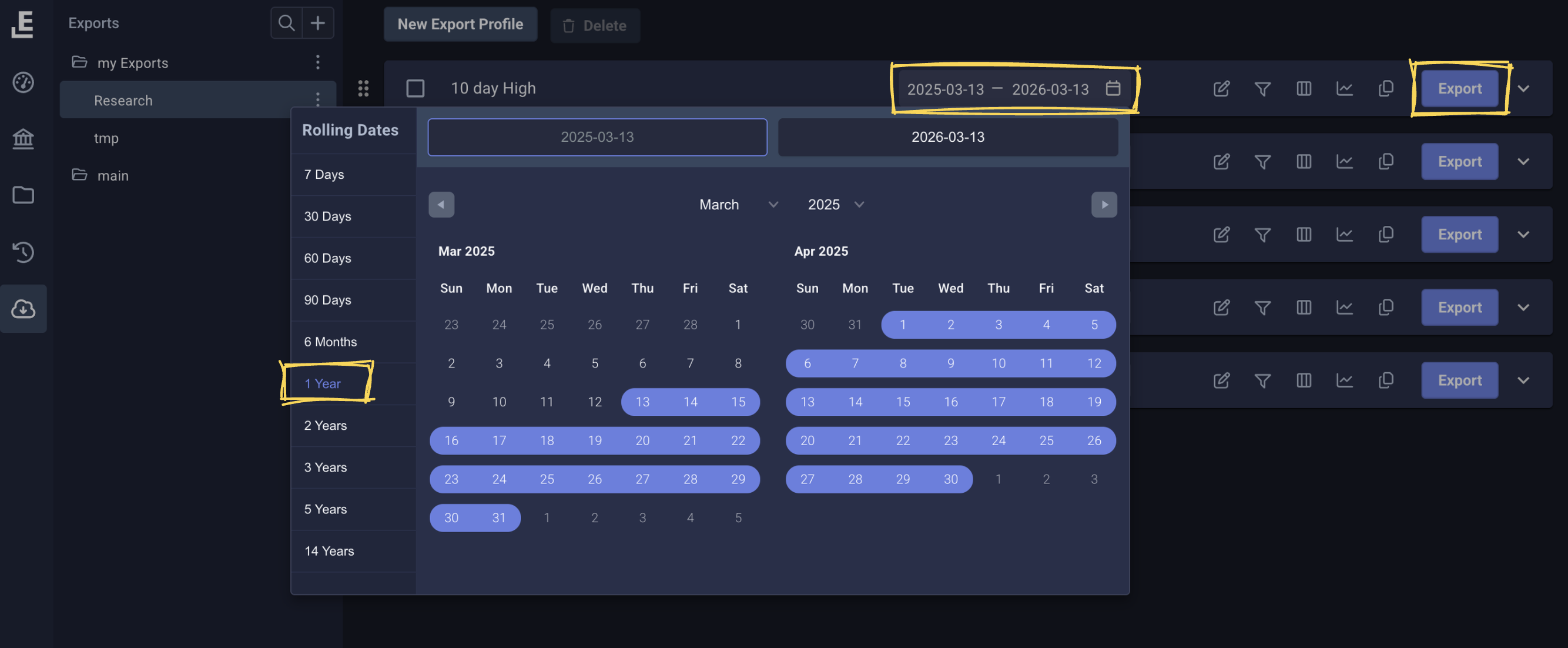The height and width of the screenshot is (648, 1568).
Task: Click the bank institution icon in the left rail
Action: click(23, 138)
